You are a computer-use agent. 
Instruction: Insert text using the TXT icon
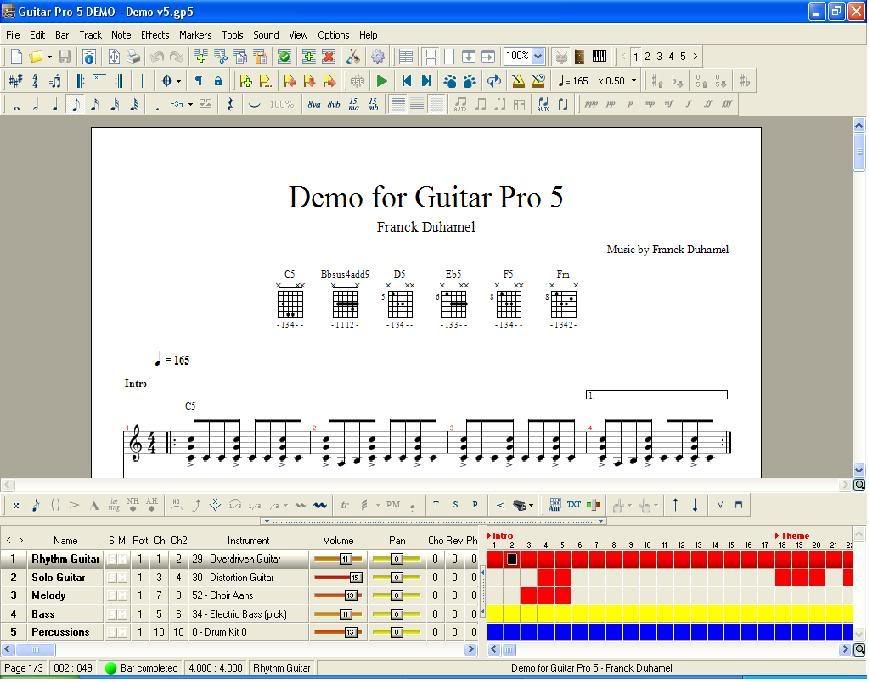(x=574, y=505)
